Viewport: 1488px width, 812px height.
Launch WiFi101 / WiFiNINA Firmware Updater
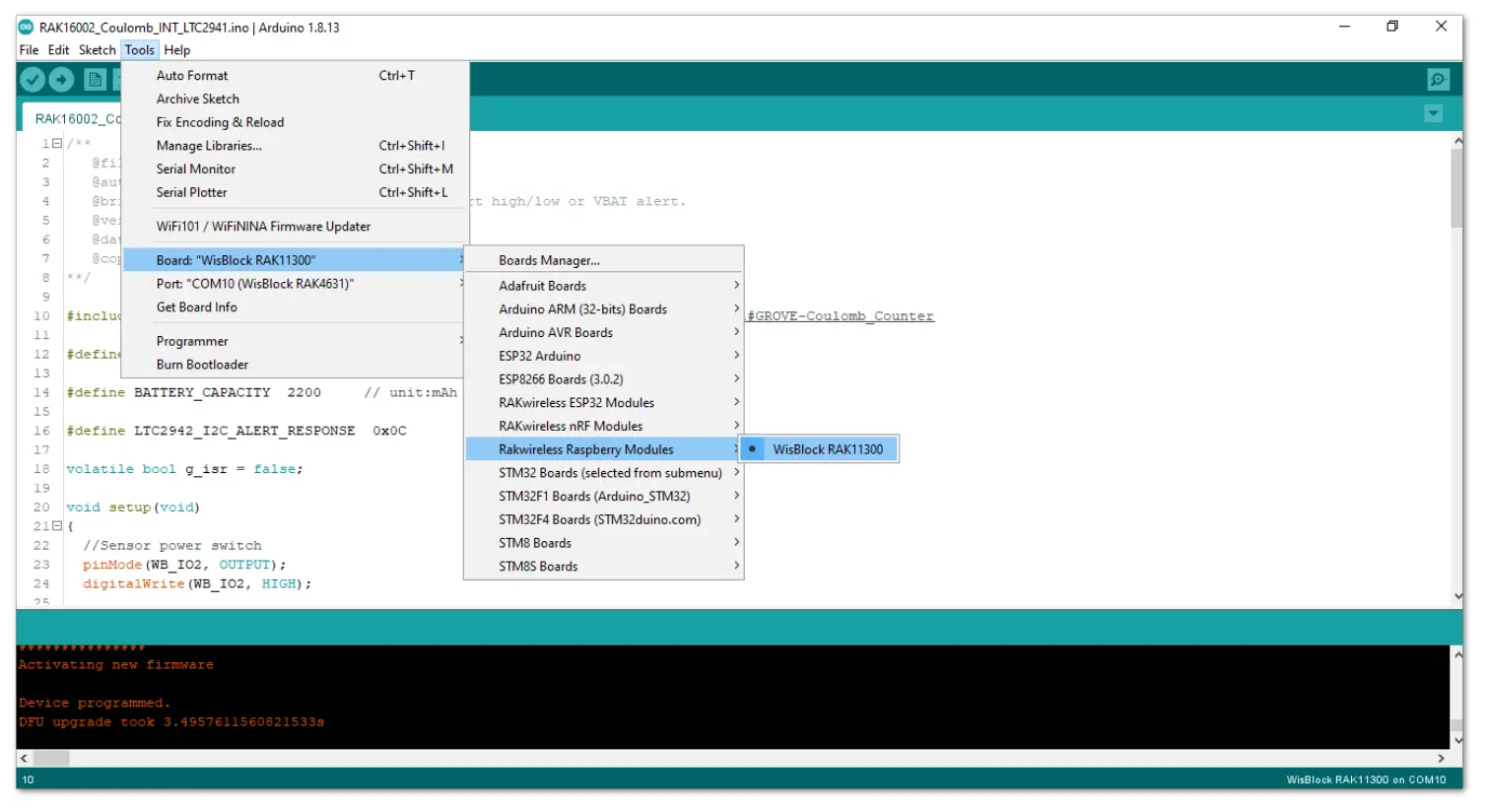[295, 227]
